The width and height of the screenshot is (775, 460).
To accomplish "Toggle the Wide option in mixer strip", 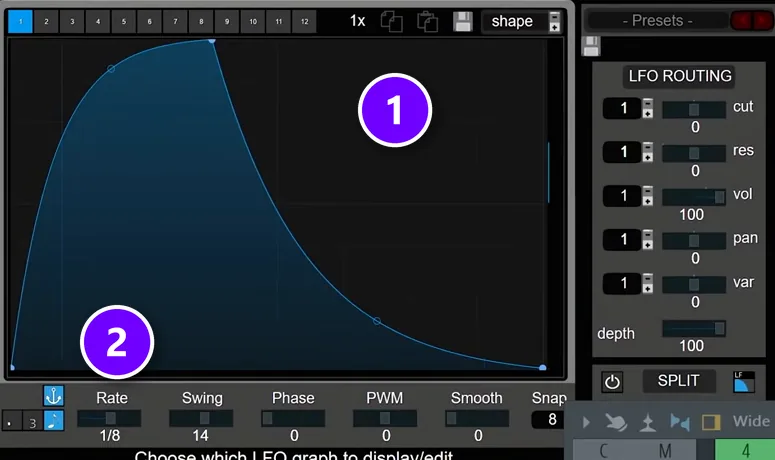I will (x=751, y=421).
